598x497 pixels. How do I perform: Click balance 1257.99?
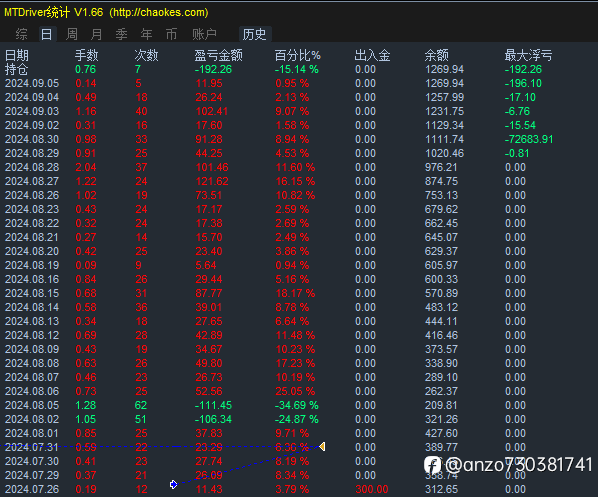pyautogui.click(x=444, y=97)
